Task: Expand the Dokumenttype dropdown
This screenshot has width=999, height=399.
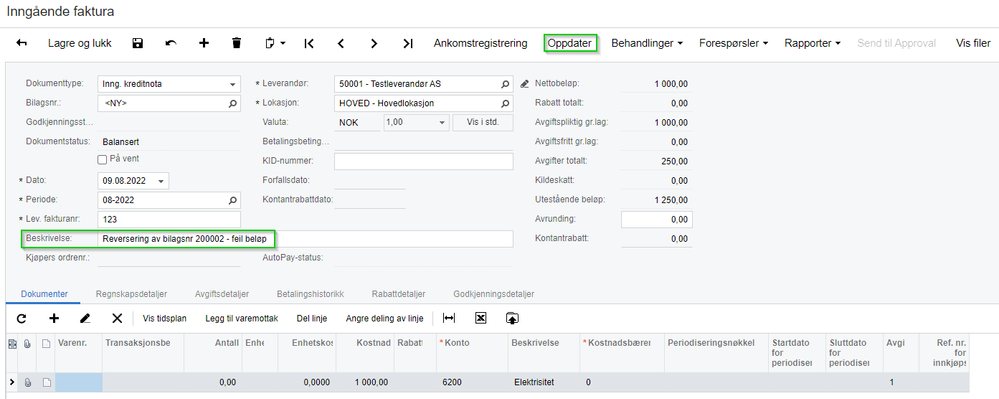Action: pos(233,83)
